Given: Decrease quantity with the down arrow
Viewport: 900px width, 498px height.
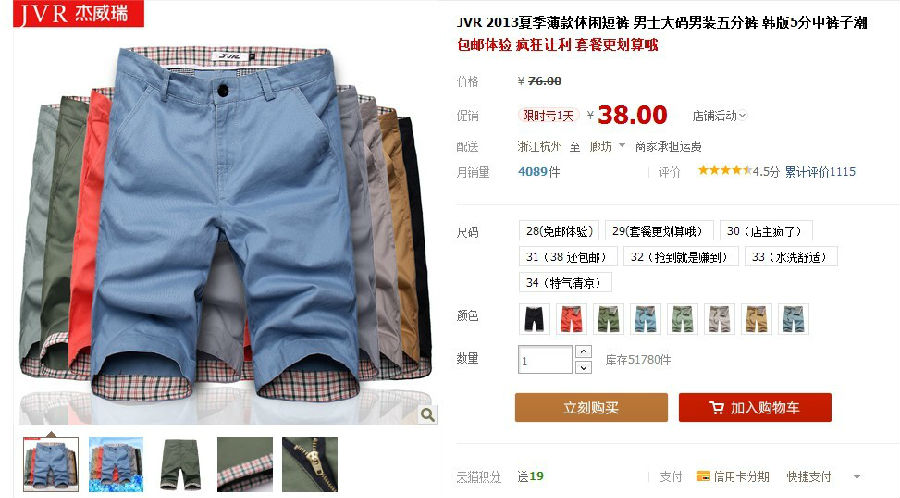Looking at the screenshot, I should [583, 367].
